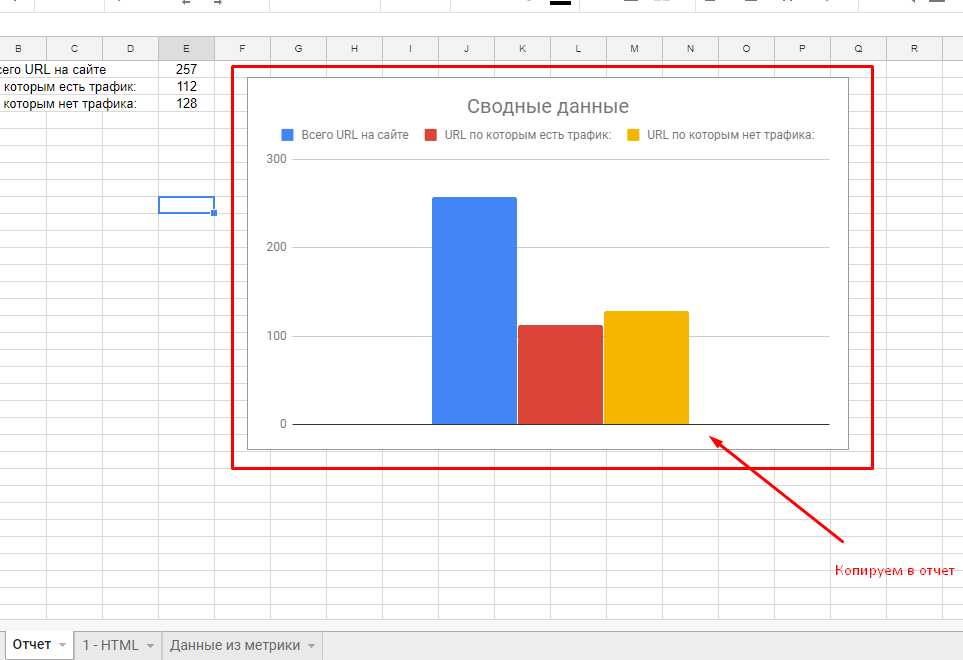Image resolution: width=963 pixels, height=660 pixels.
Task: Select the yellow bar in the chart
Action: [x=646, y=367]
